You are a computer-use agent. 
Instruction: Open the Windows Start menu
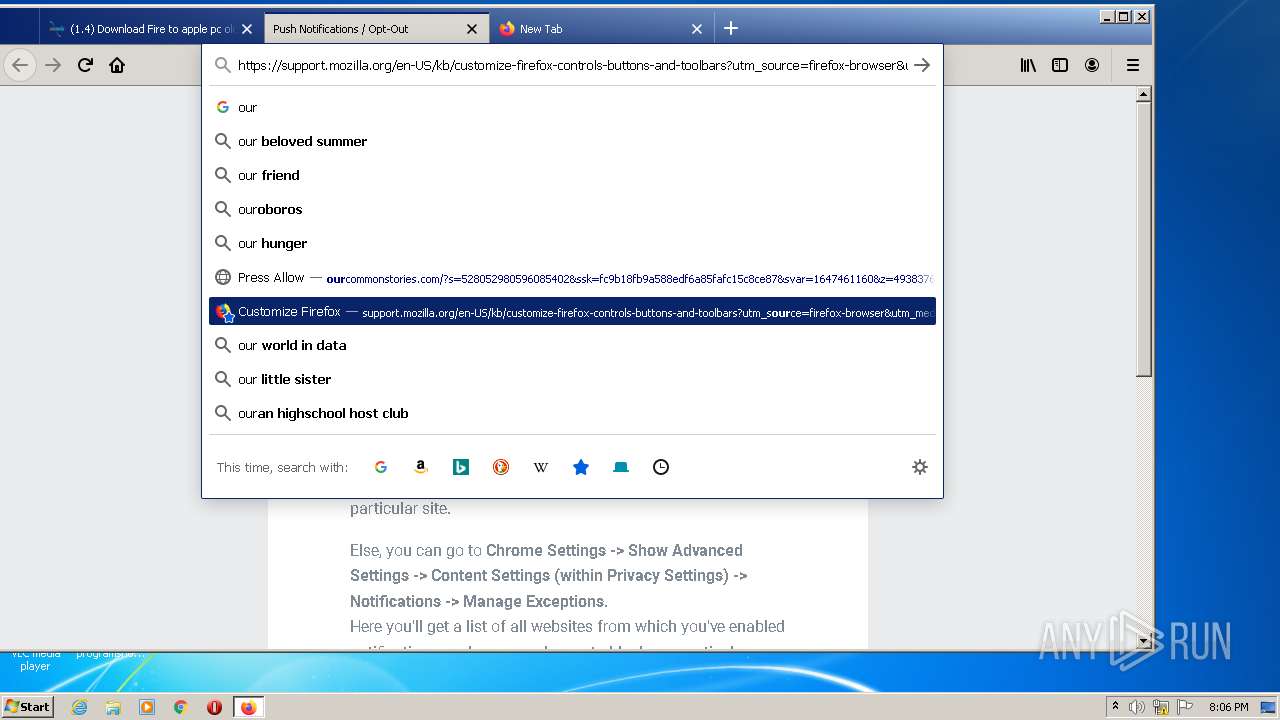27,707
